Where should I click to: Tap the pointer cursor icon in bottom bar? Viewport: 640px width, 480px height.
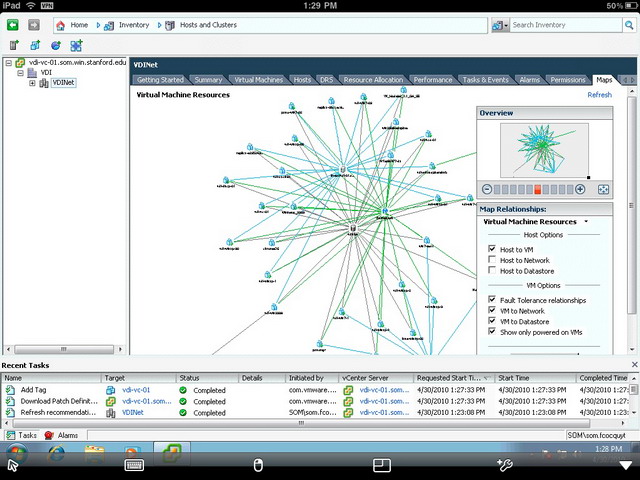[x=13, y=465]
